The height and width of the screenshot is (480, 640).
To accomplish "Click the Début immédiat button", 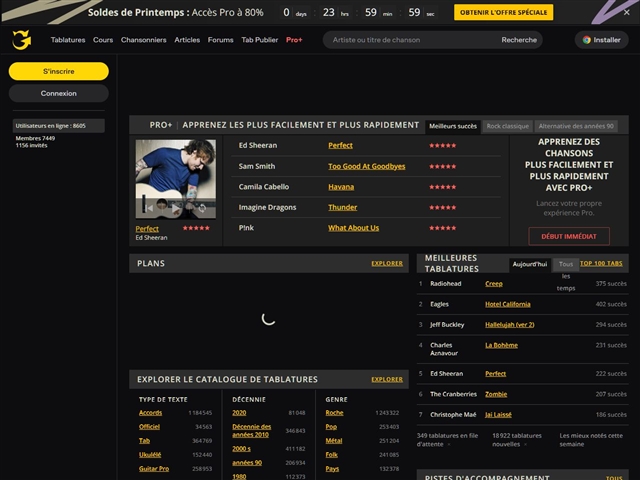I will pyautogui.click(x=569, y=236).
